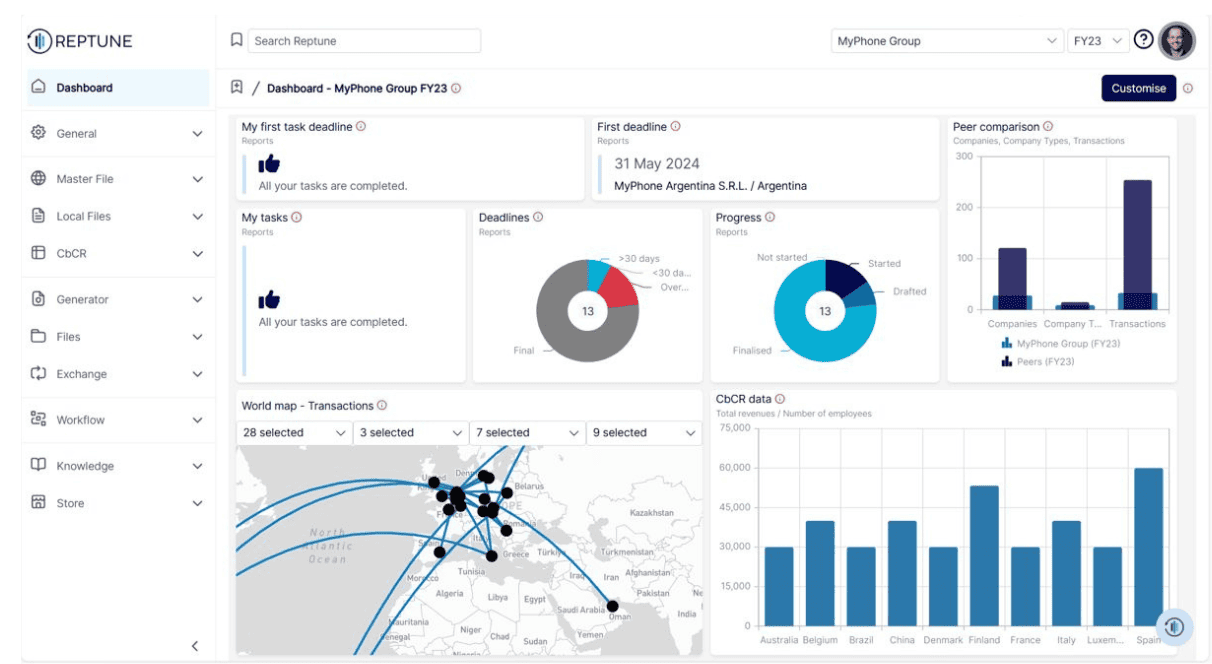Viewport: 1212px width, 664px height.
Task: Click the bookmark icon beside search box
Action: coord(237,40)
